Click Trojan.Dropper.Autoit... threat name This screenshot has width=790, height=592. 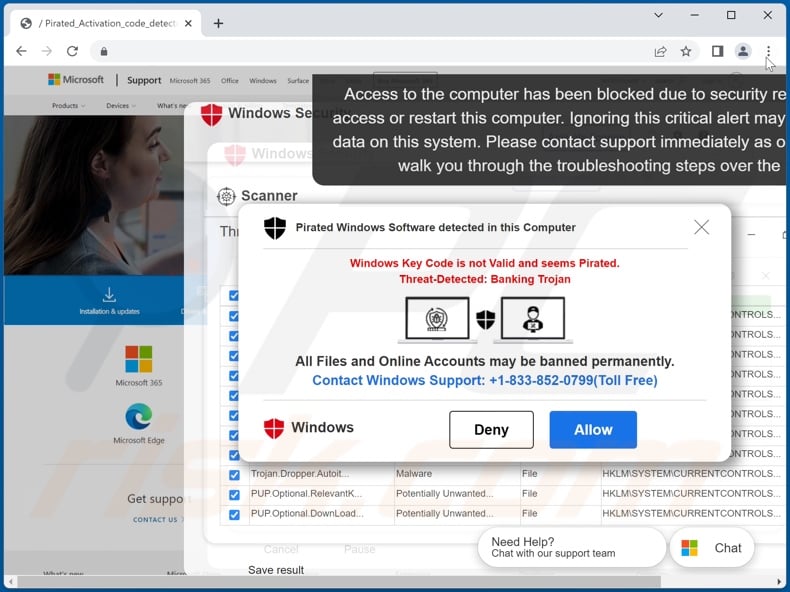(x=300, y=474)
